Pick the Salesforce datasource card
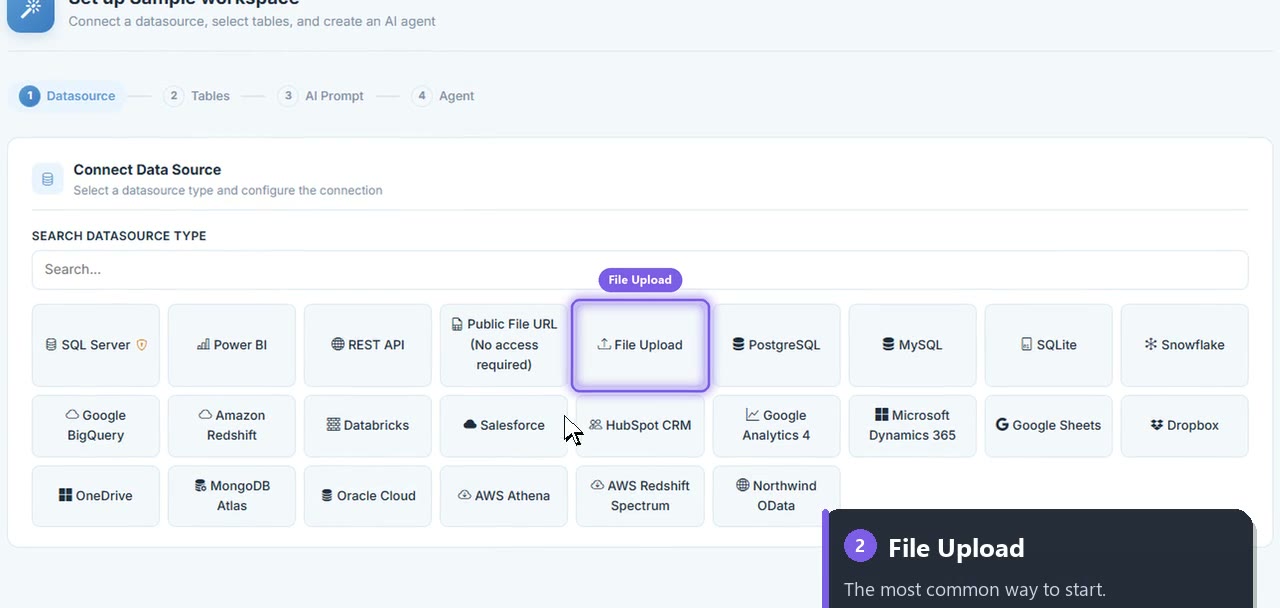The width and height of the screenshot is (1280, 608). pyautogui.click(x=504, y=425)
